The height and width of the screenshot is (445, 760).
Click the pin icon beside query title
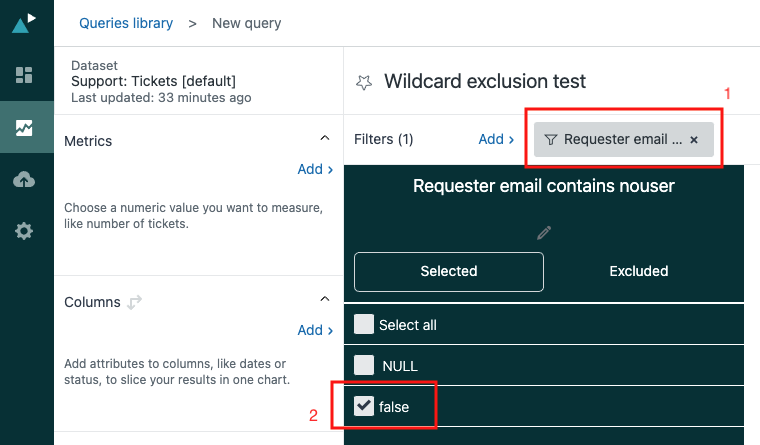point(364,82)
